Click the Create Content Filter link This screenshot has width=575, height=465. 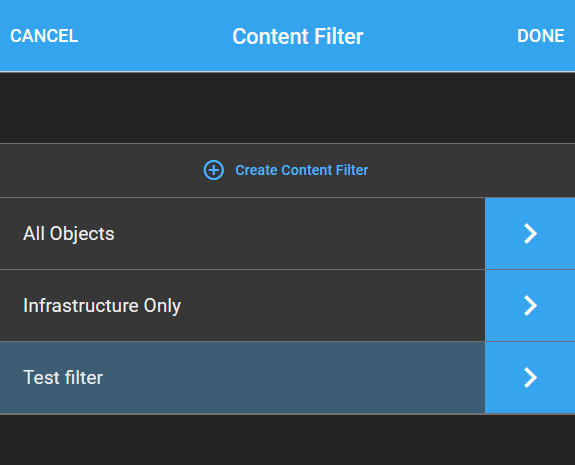[x=301, y=170]
